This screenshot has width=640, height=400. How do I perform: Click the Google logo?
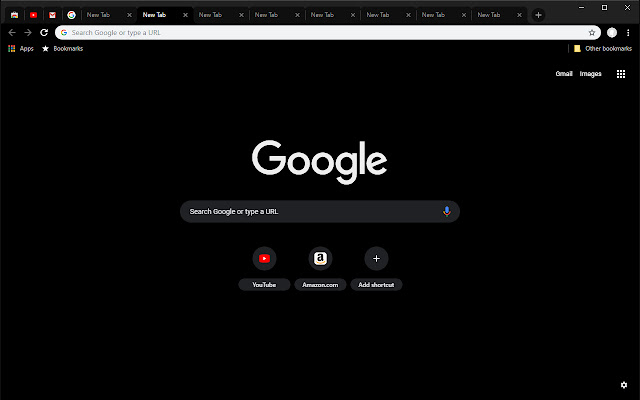pyautogui.click(x=320, y=162)
